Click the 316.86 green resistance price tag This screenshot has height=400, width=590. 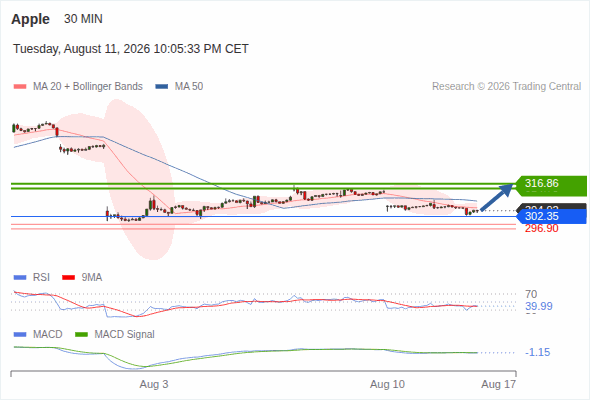550,186
